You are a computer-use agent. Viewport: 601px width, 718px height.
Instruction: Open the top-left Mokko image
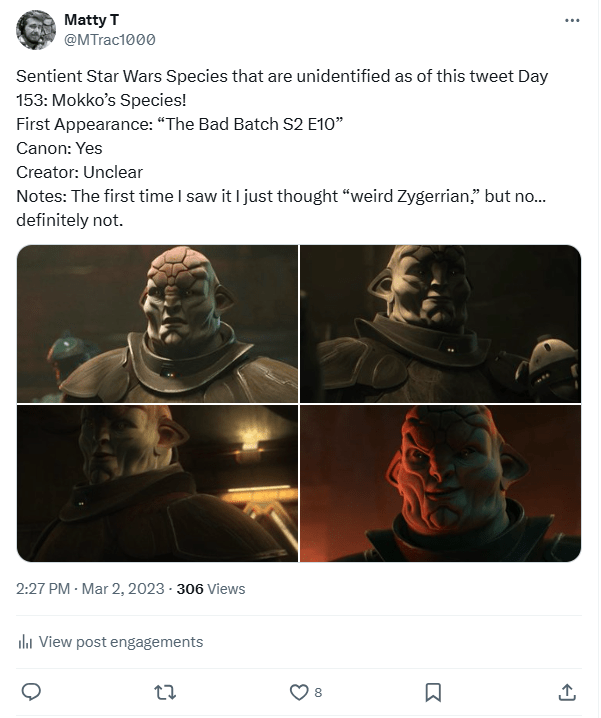click(158, 323)
